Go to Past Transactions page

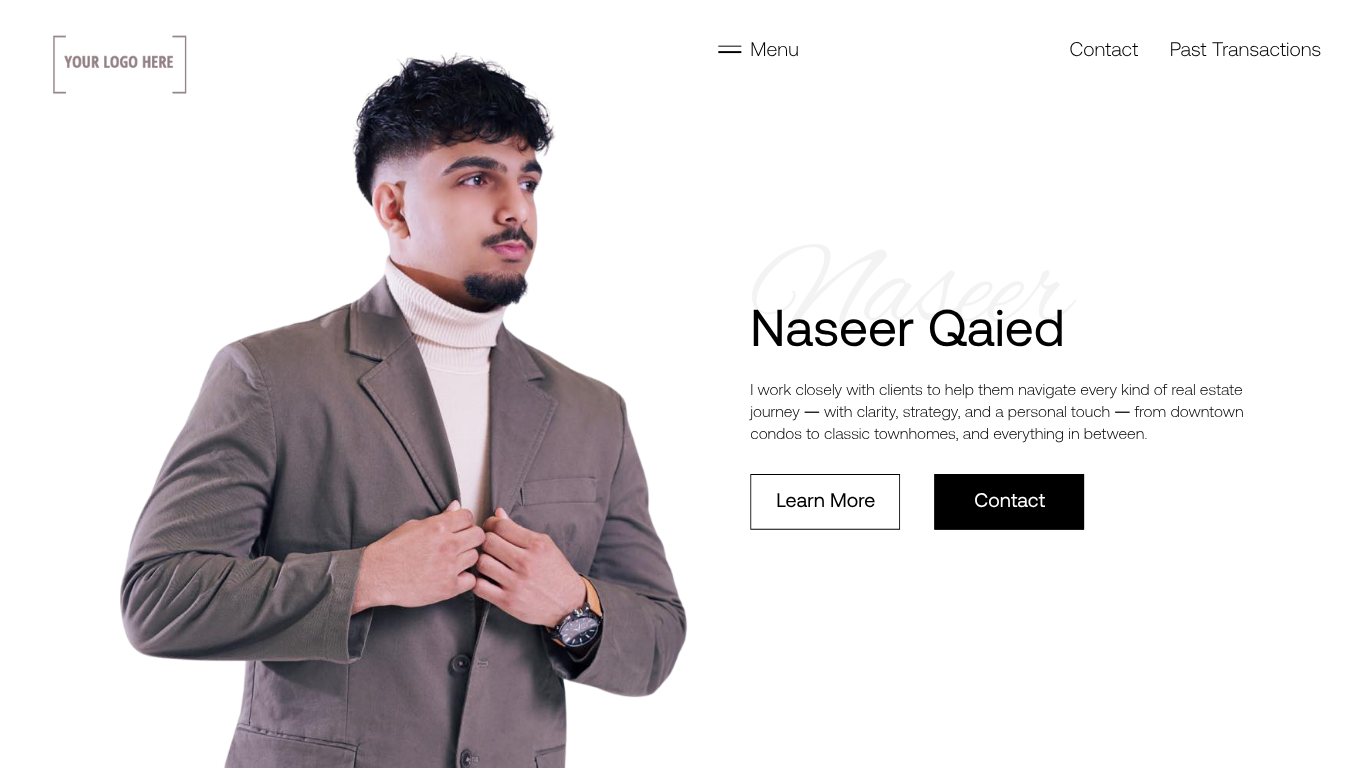(1245, 49)
